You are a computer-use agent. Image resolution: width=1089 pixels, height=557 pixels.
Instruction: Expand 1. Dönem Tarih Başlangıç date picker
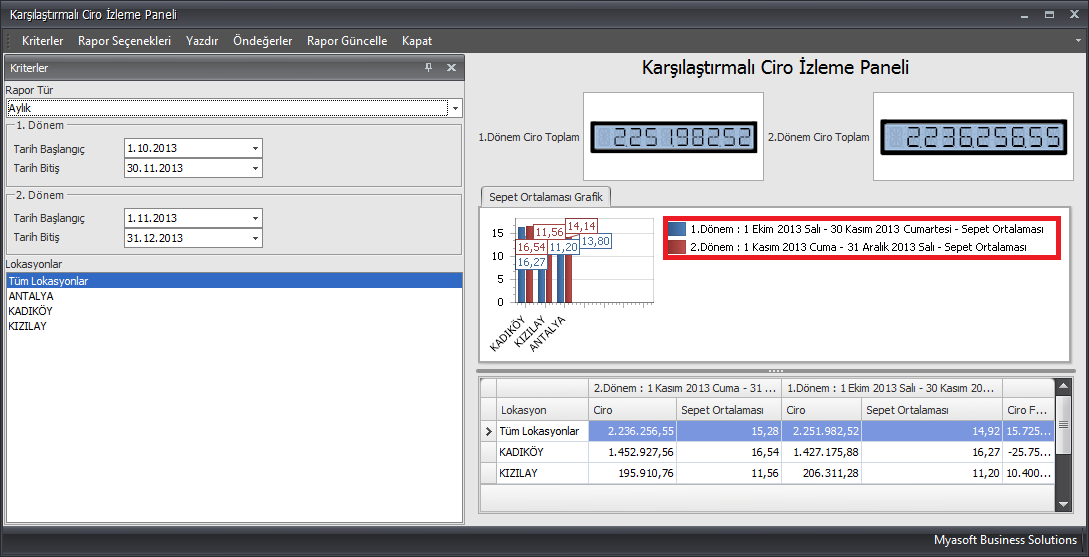click(255, 149)
